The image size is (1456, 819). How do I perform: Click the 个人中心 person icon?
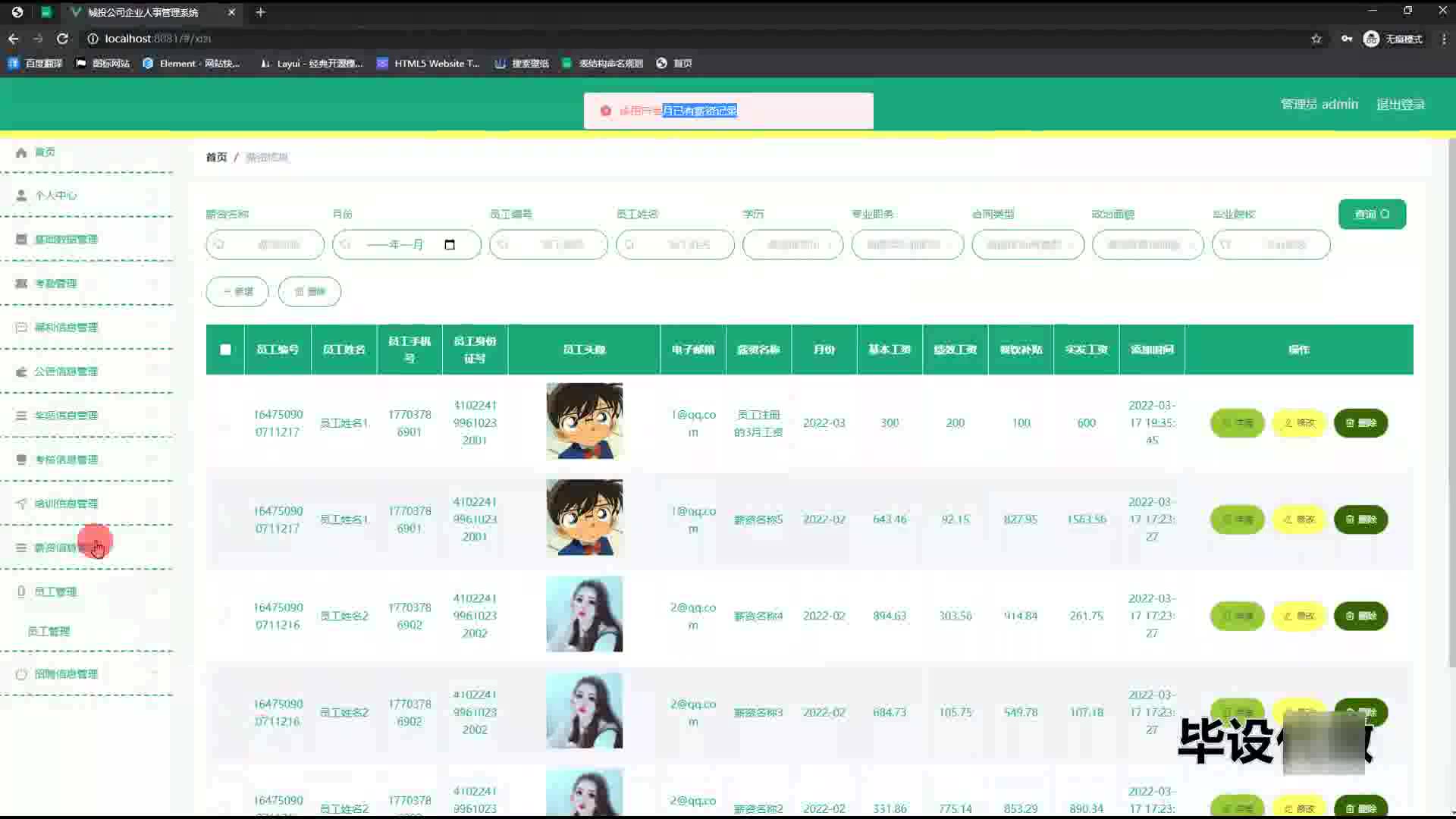21,196
